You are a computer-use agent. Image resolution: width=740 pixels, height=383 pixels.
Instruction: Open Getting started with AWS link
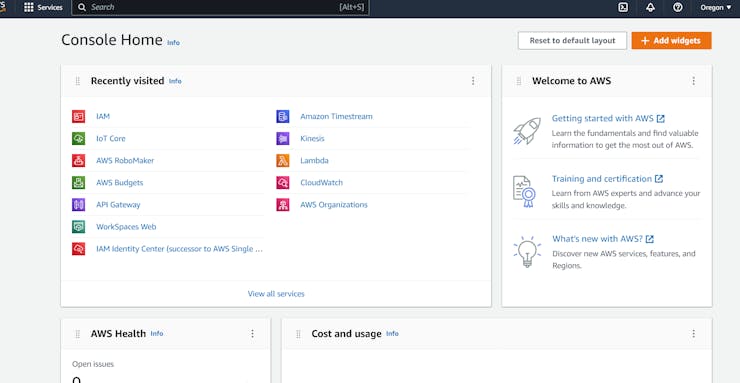608,118
